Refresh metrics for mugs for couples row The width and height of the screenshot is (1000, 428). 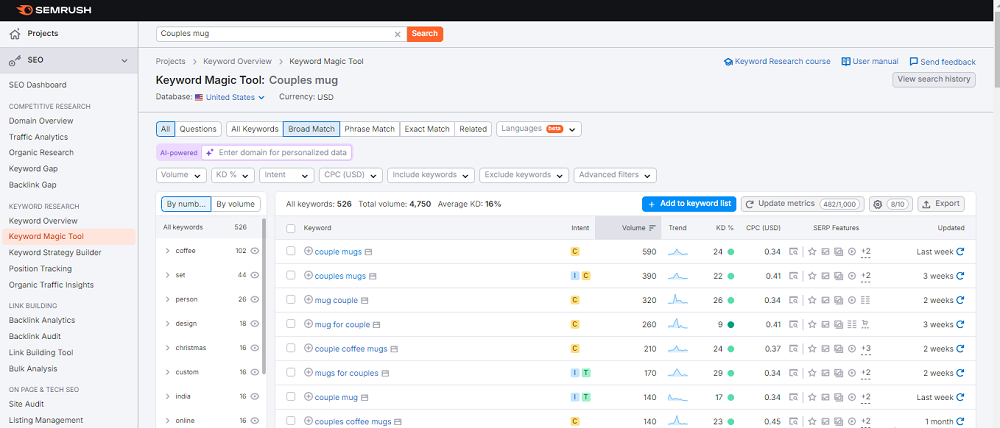click(960, 373)
